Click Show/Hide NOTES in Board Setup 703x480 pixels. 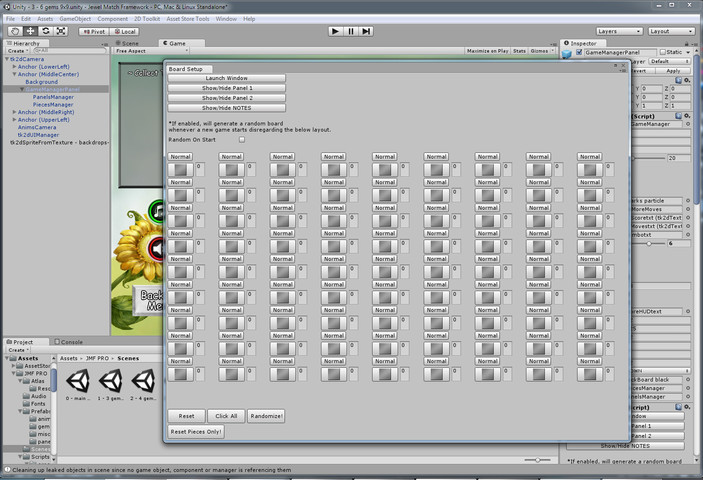pos(226,108)
